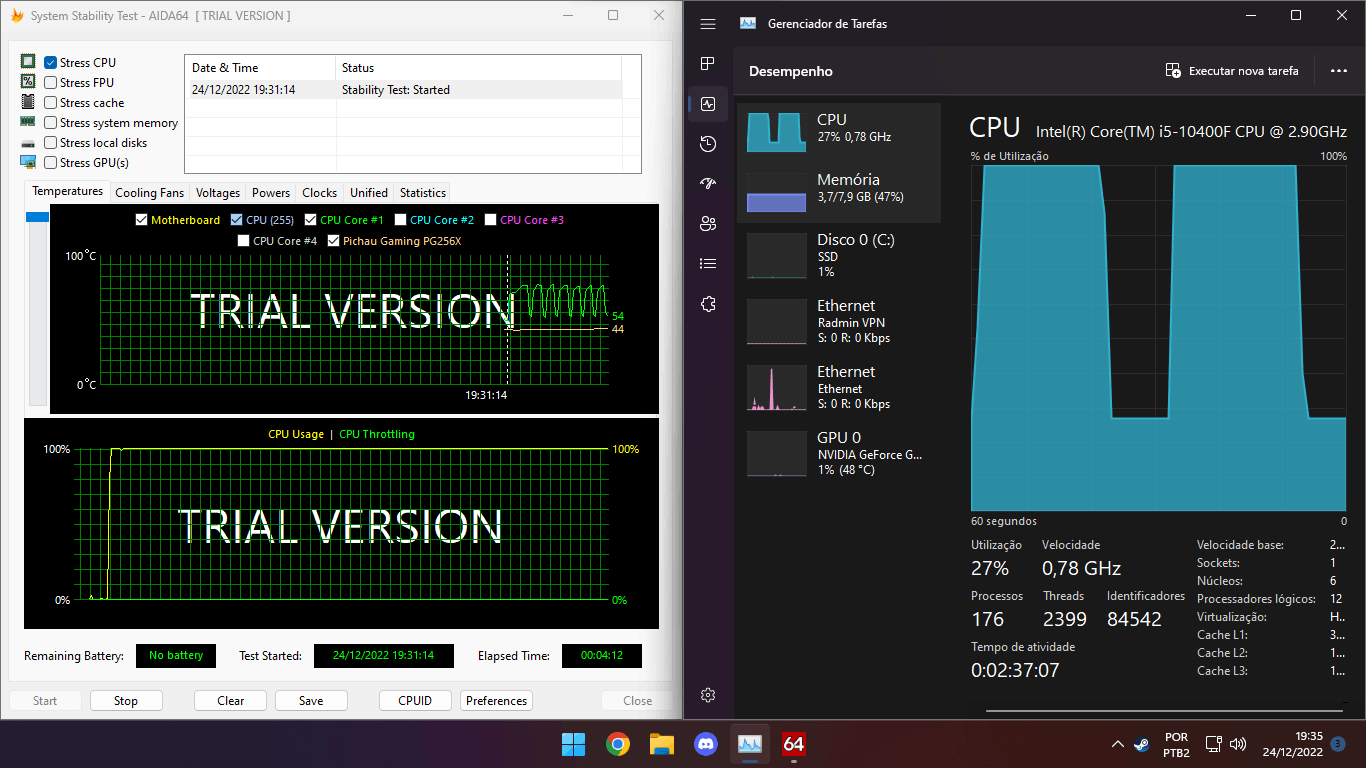
Task: Switch to Voltages tab
Action: coord(218,193)
